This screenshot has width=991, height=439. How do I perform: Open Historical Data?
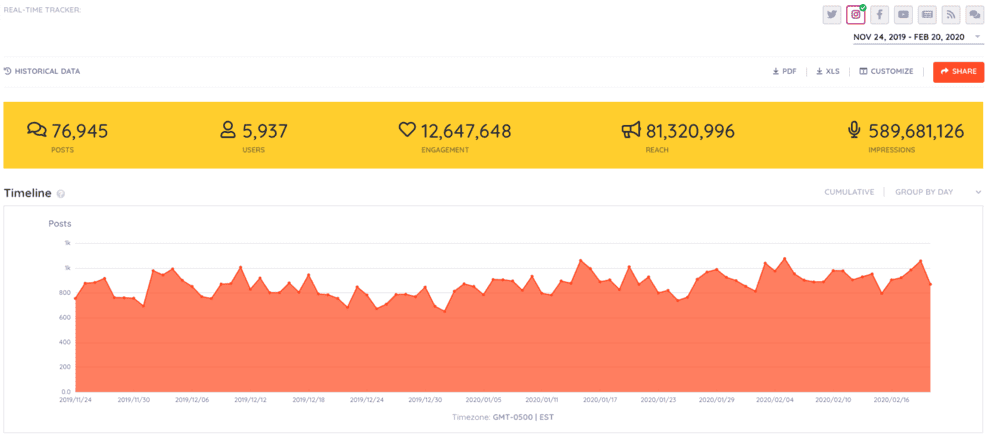[x=42, y=72]
